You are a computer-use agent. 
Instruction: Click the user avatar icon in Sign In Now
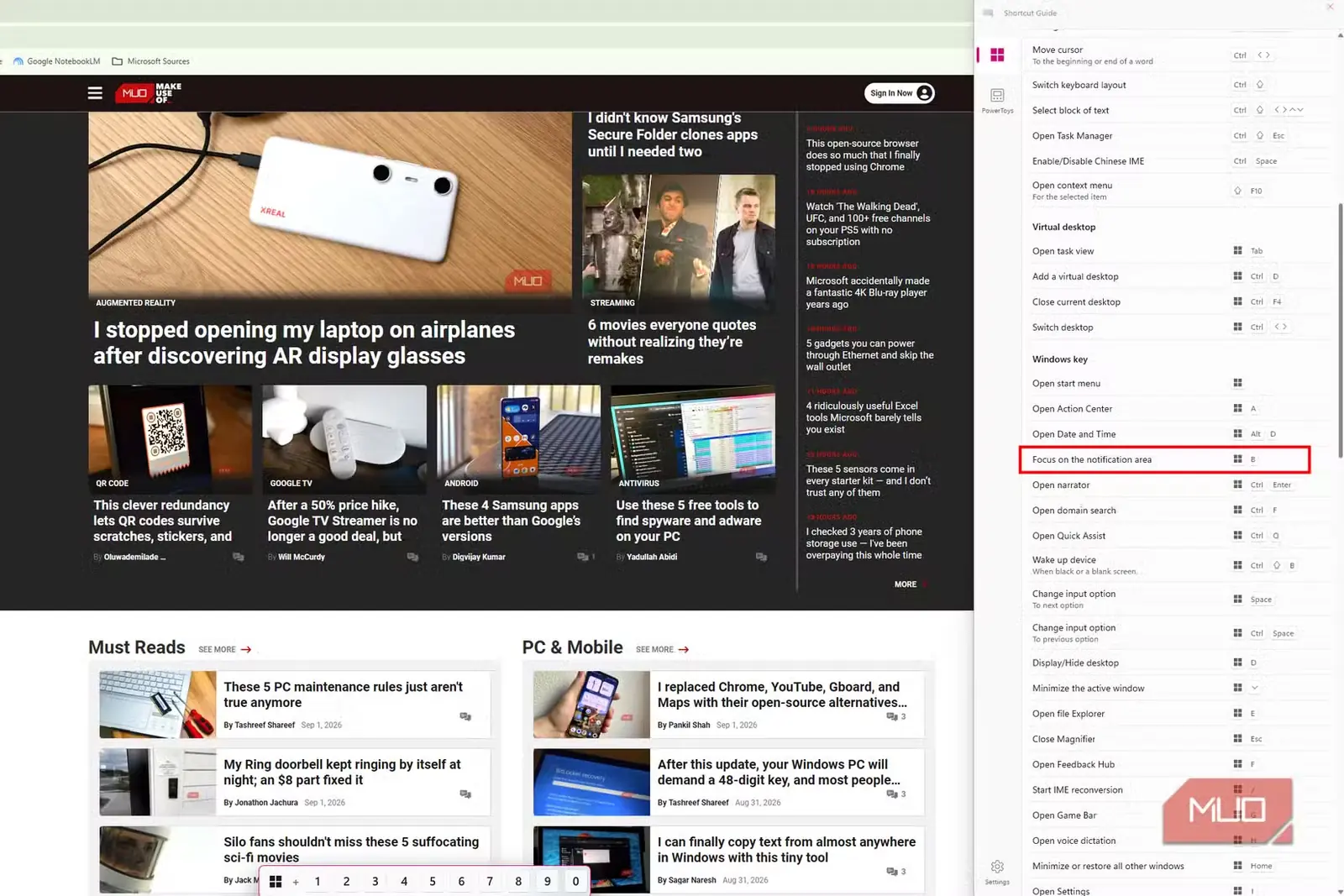(x=924, y=93)
